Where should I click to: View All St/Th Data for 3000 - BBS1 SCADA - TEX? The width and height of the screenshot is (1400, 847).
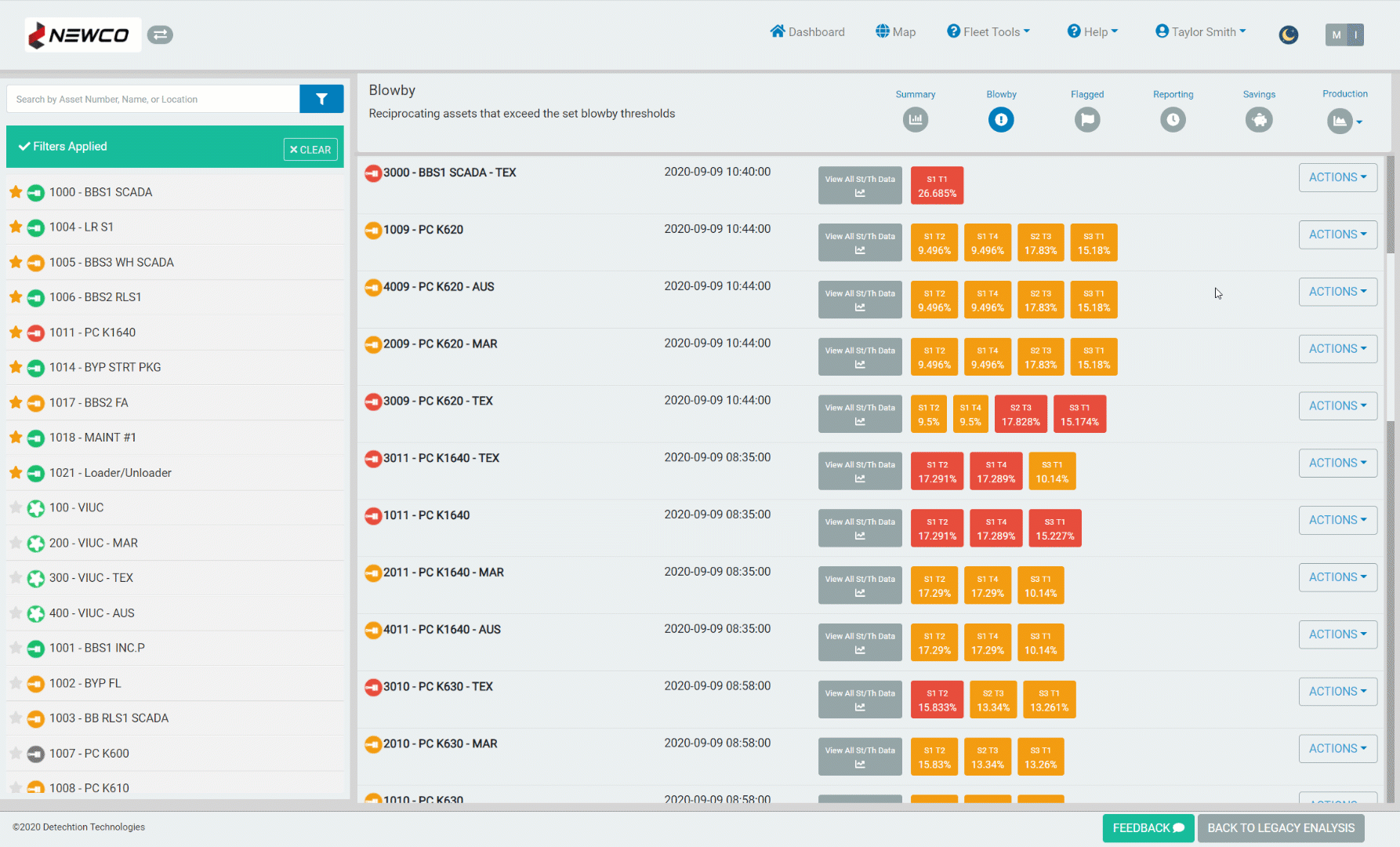tap(860, 185)
